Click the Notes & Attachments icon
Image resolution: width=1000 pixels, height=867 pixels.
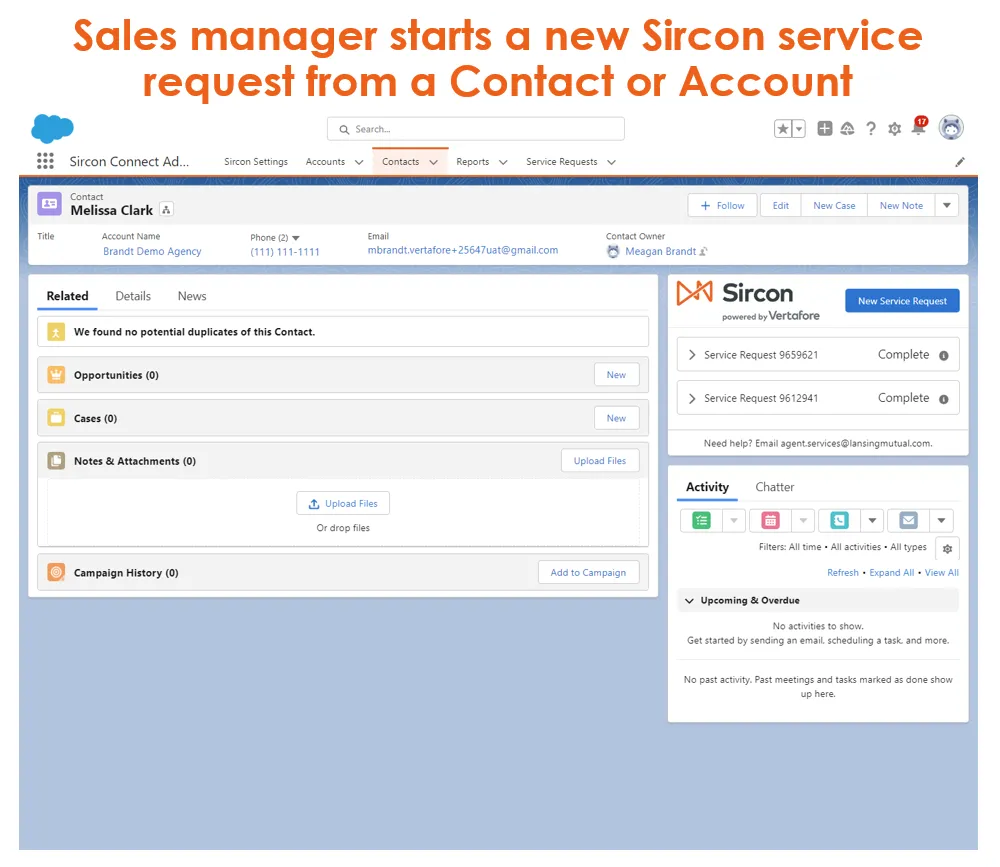click(56, 461)
